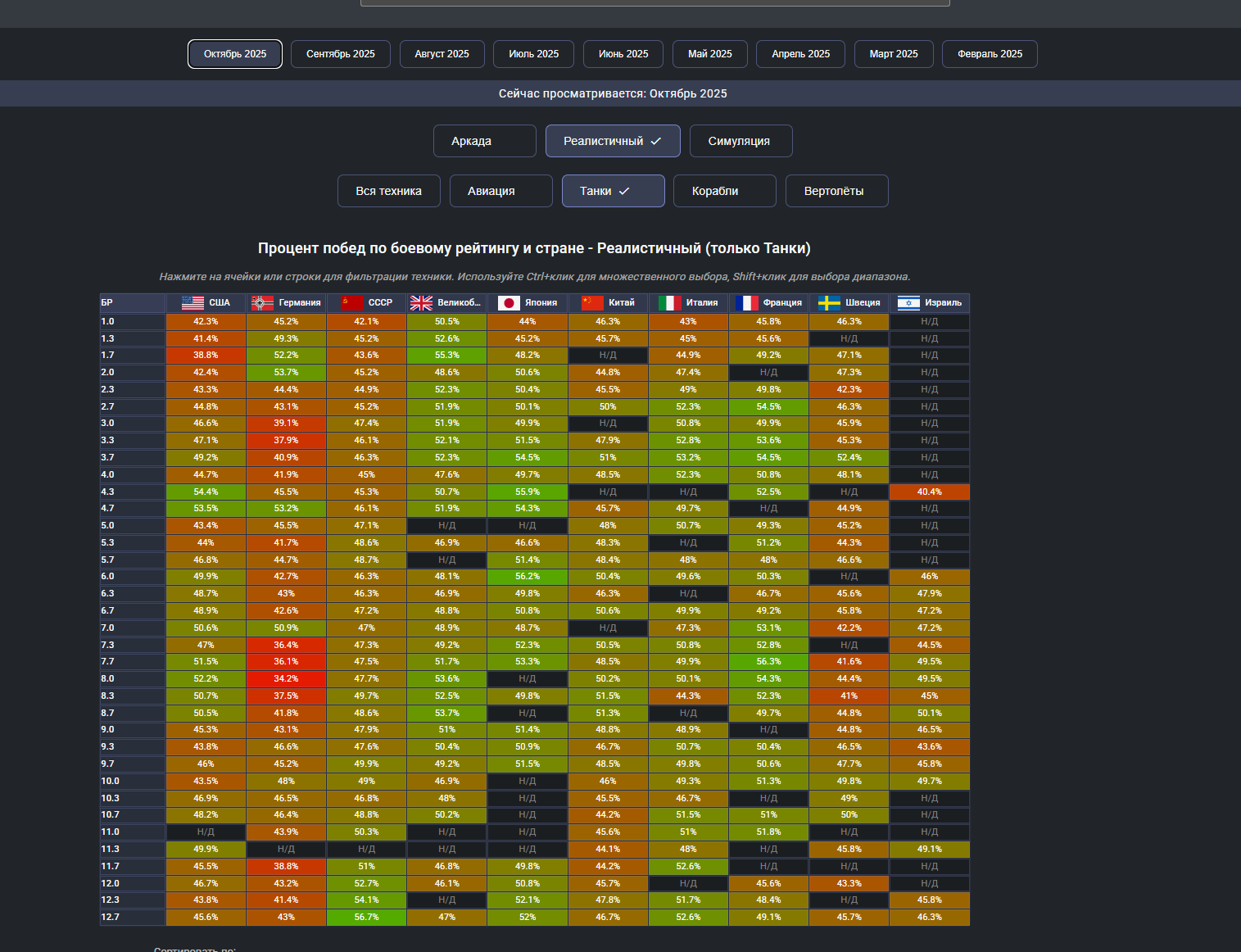Switch game mode to Симуляция

point(741,141)
